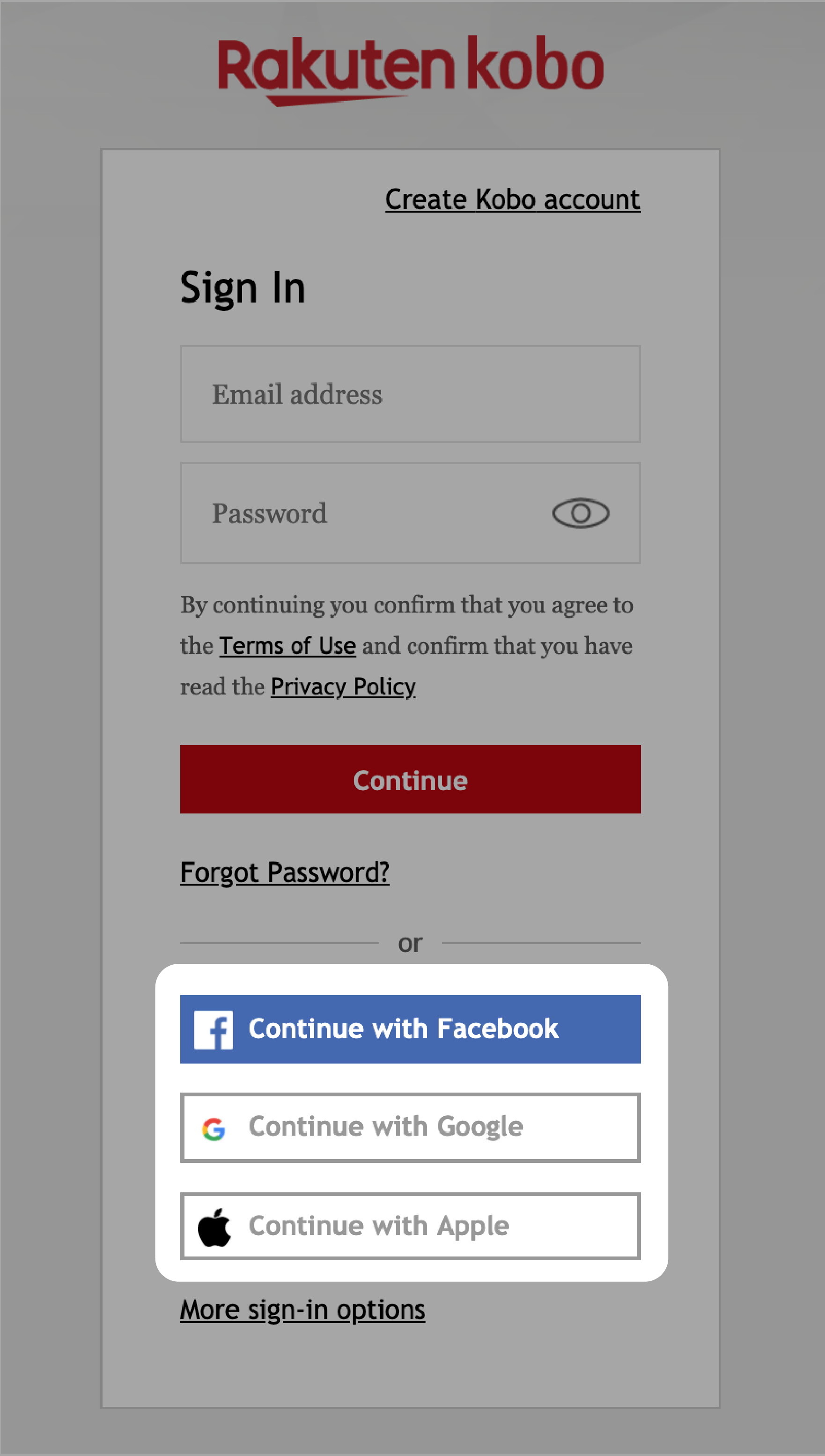Click the Facebook logo icon

214,1029
